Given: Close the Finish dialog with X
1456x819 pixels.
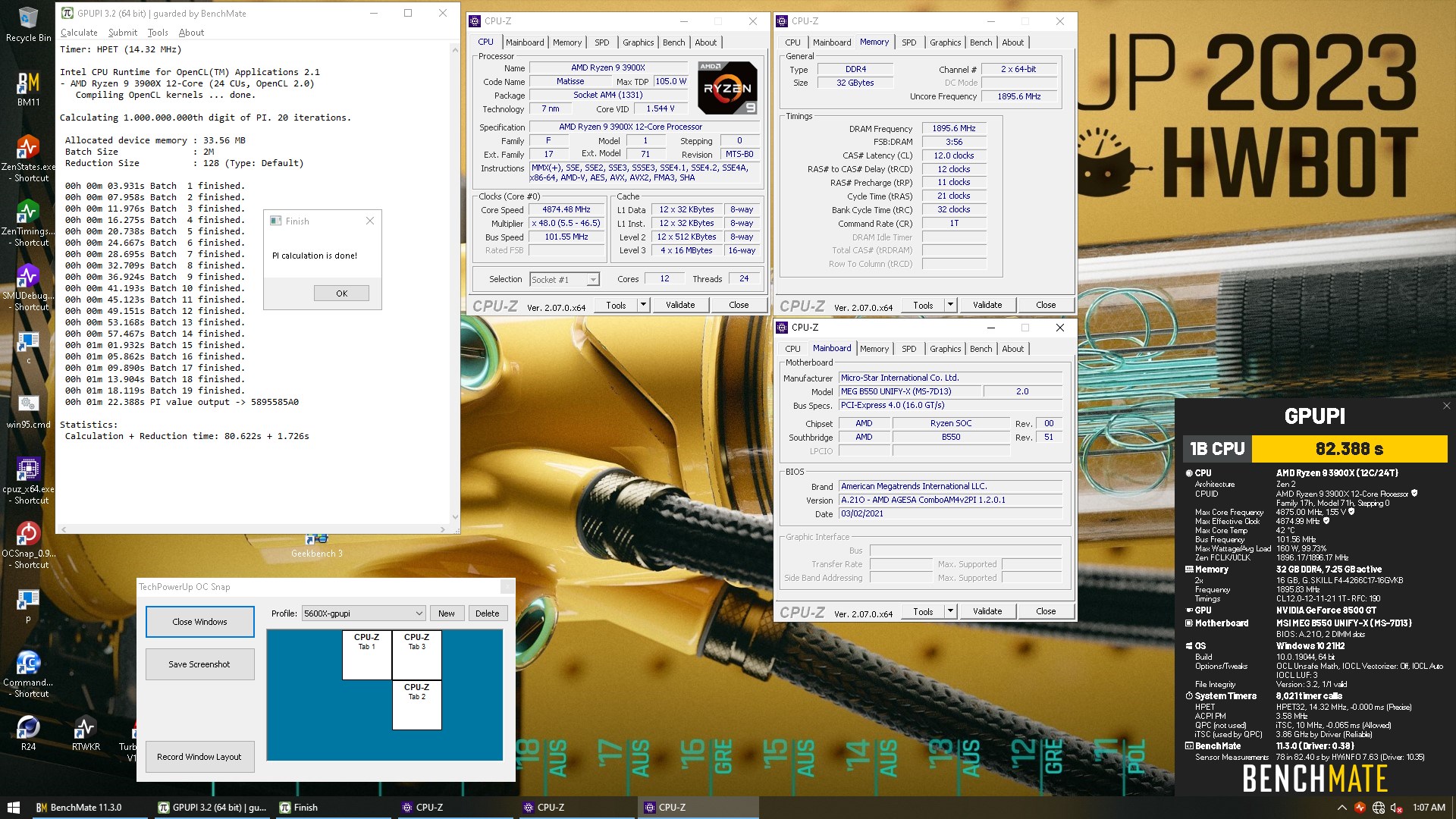Looking at the screenshot, I should 370,221.
